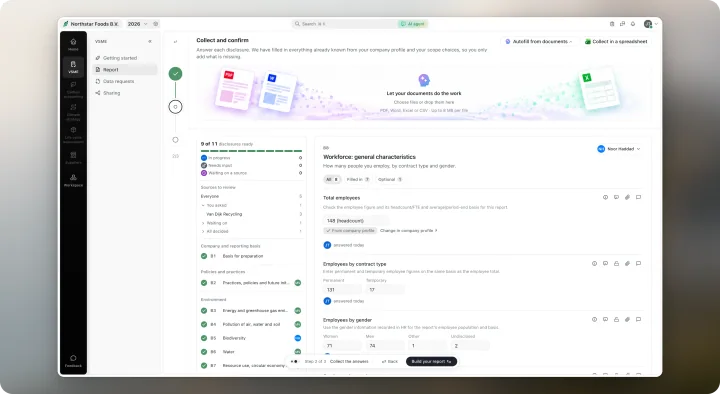The image size is (720, 394).
Task: Click the paperclip for Employees by contract type
Action: coord(627,264)
